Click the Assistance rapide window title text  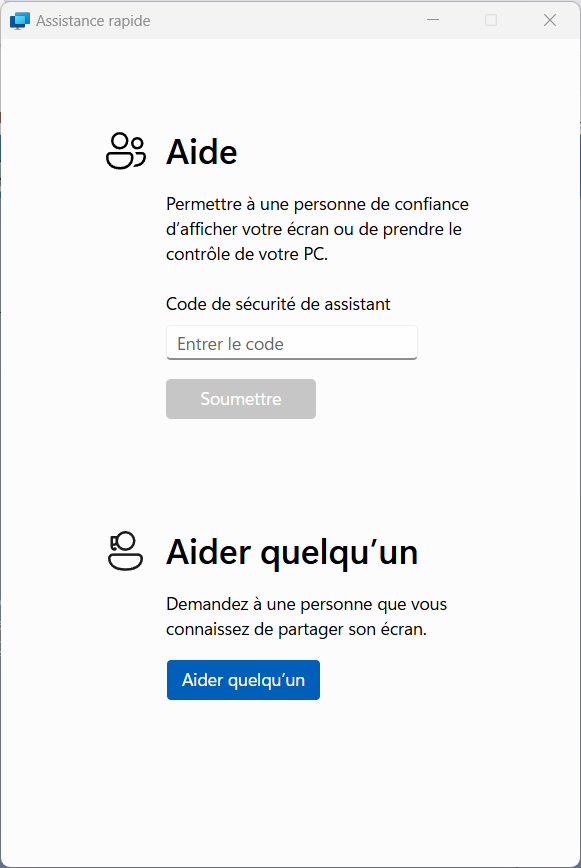93,21
